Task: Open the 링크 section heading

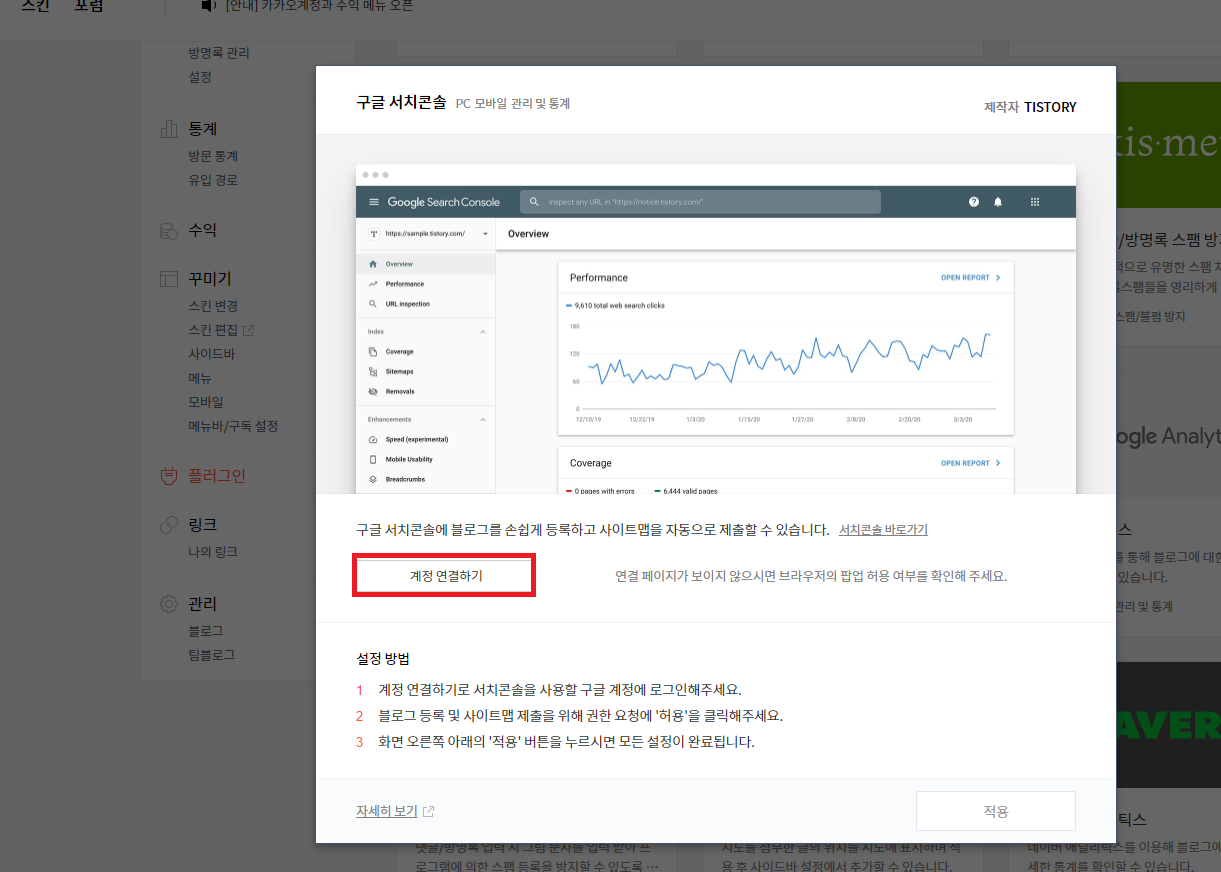Action: (x=203, y=525)
